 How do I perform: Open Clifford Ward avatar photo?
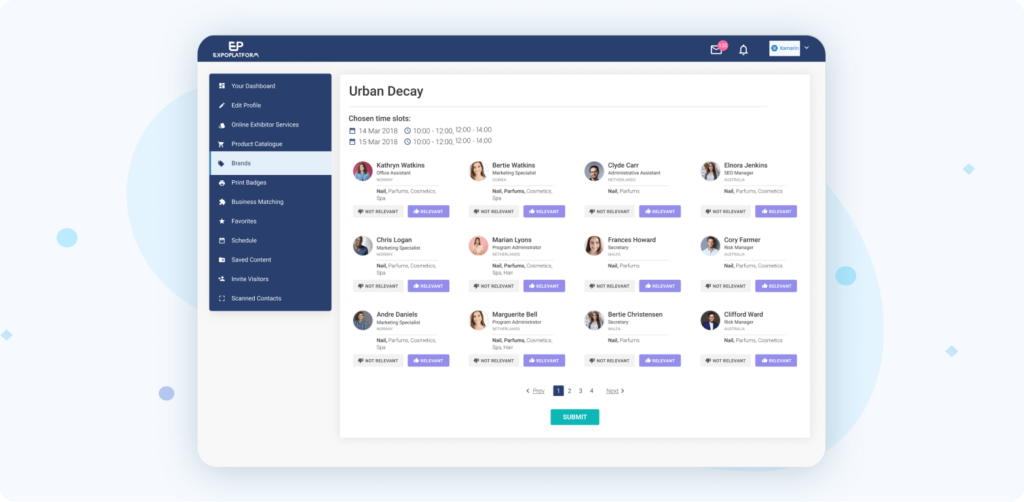[711, 320]
